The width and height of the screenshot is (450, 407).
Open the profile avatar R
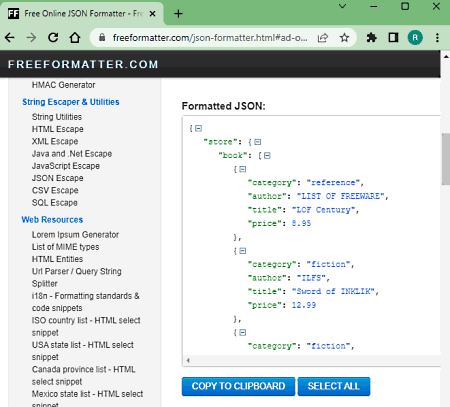pyautogui.click(x=415, y=38)
